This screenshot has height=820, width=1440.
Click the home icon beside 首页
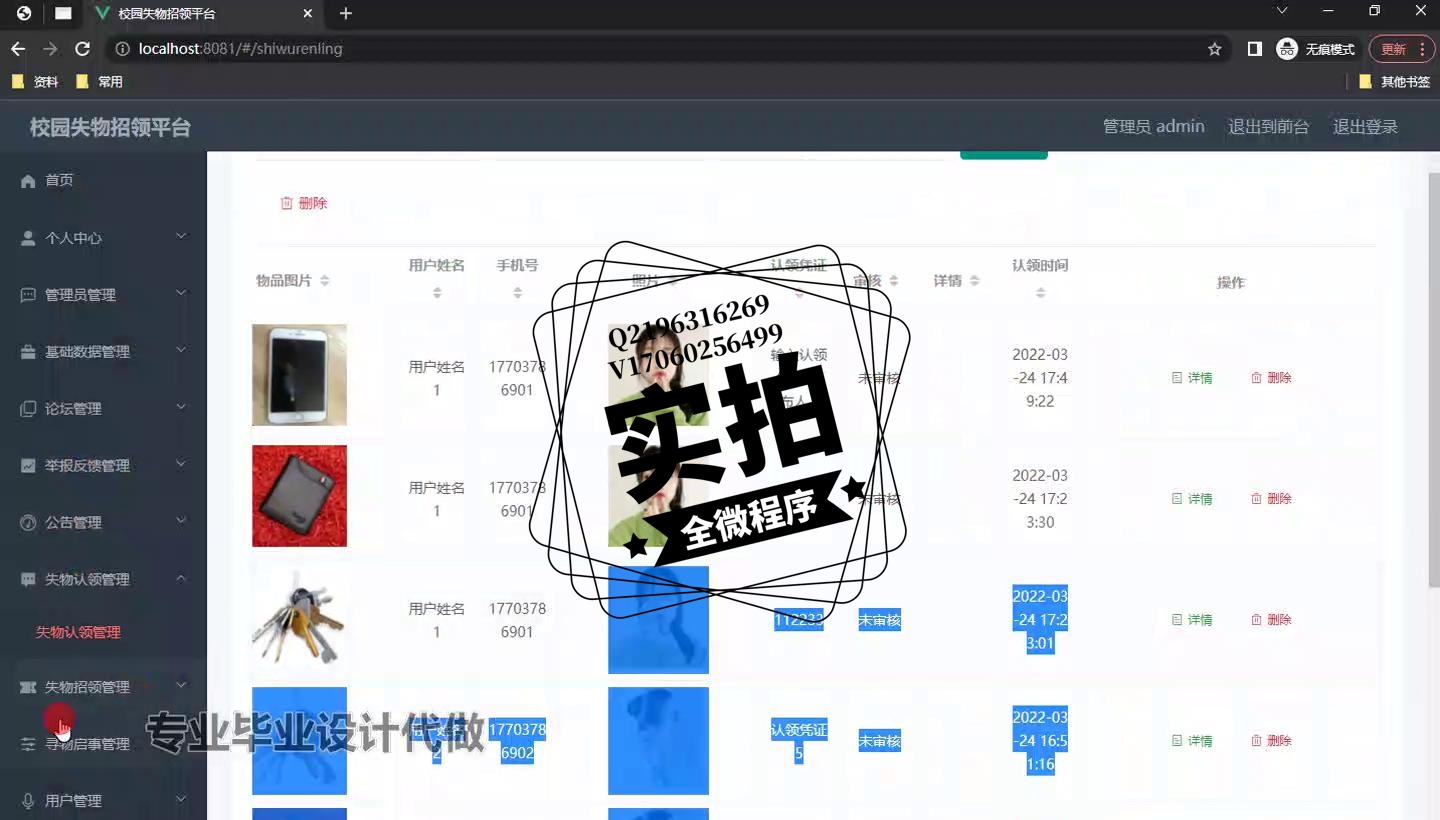[28, 181]
